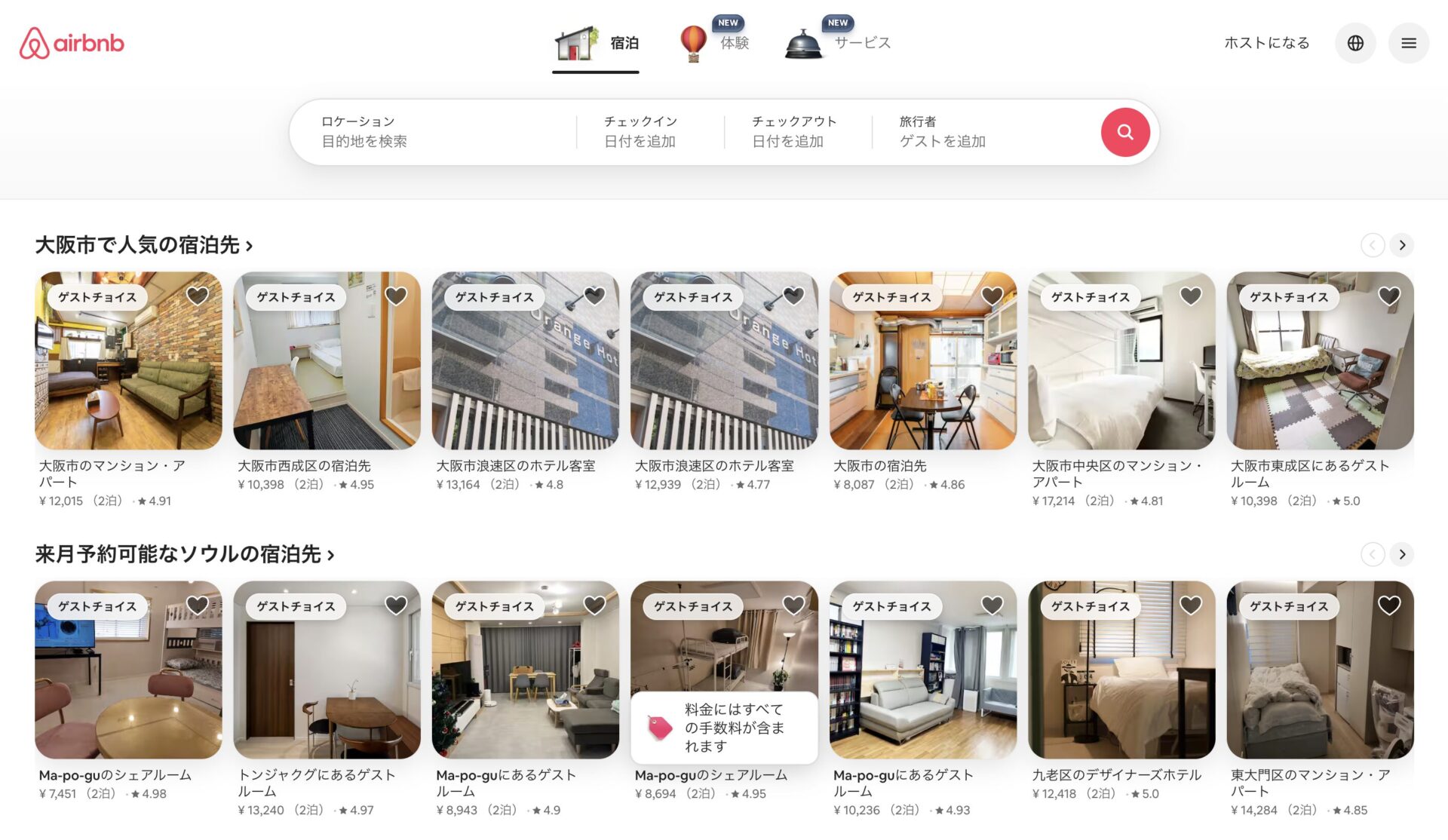The image size is (1448, 840).
Task: Show next Osaka listings with right arrow
Action: 1402,245
